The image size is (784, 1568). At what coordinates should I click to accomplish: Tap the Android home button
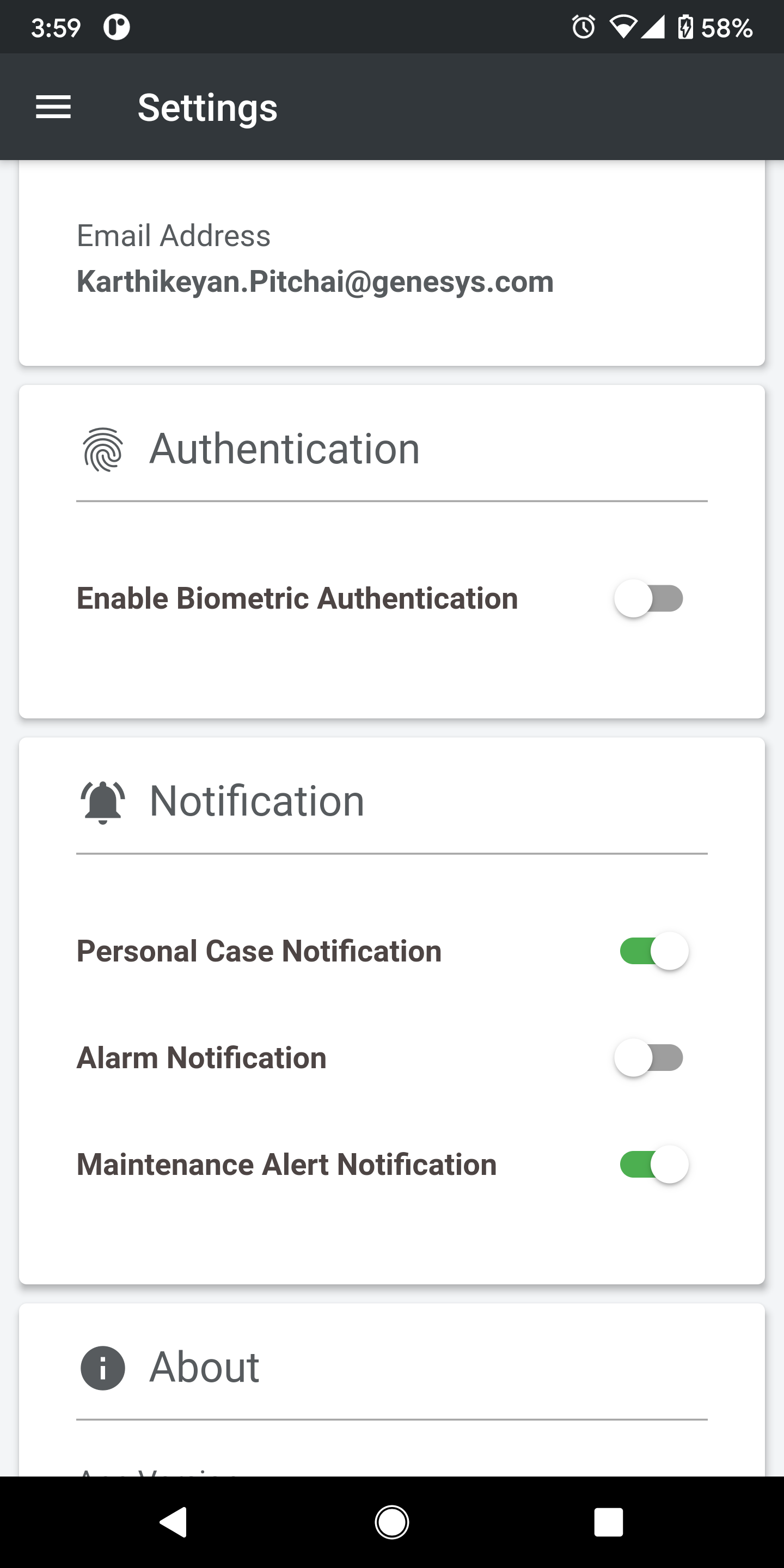coord(392,1522)
